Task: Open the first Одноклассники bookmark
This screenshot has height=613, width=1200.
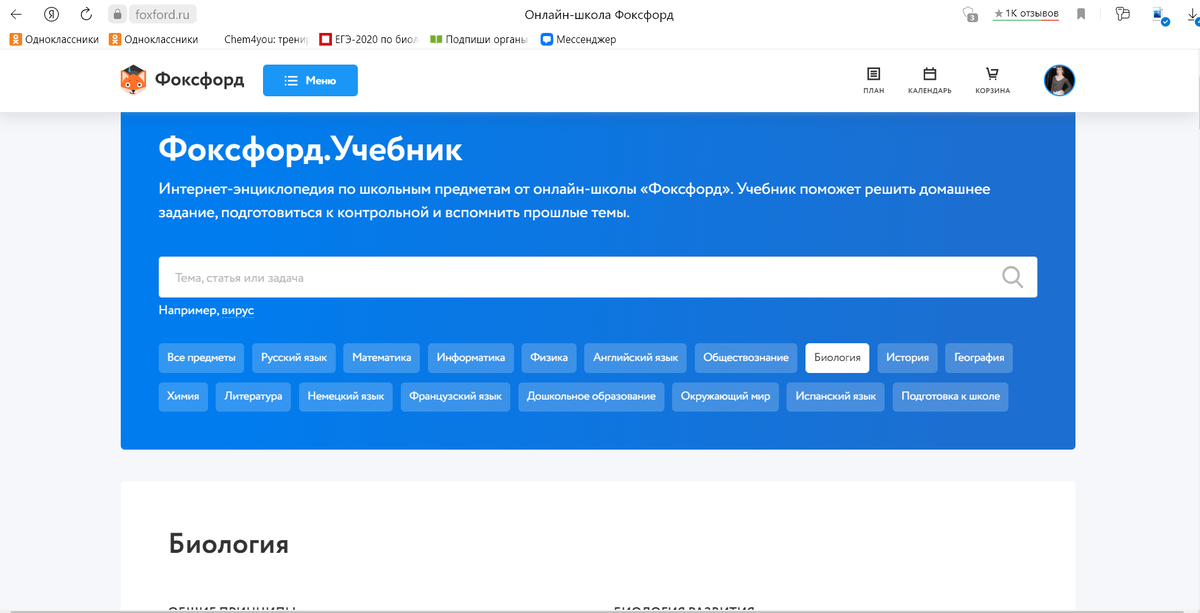Action: tap(54, 40)
